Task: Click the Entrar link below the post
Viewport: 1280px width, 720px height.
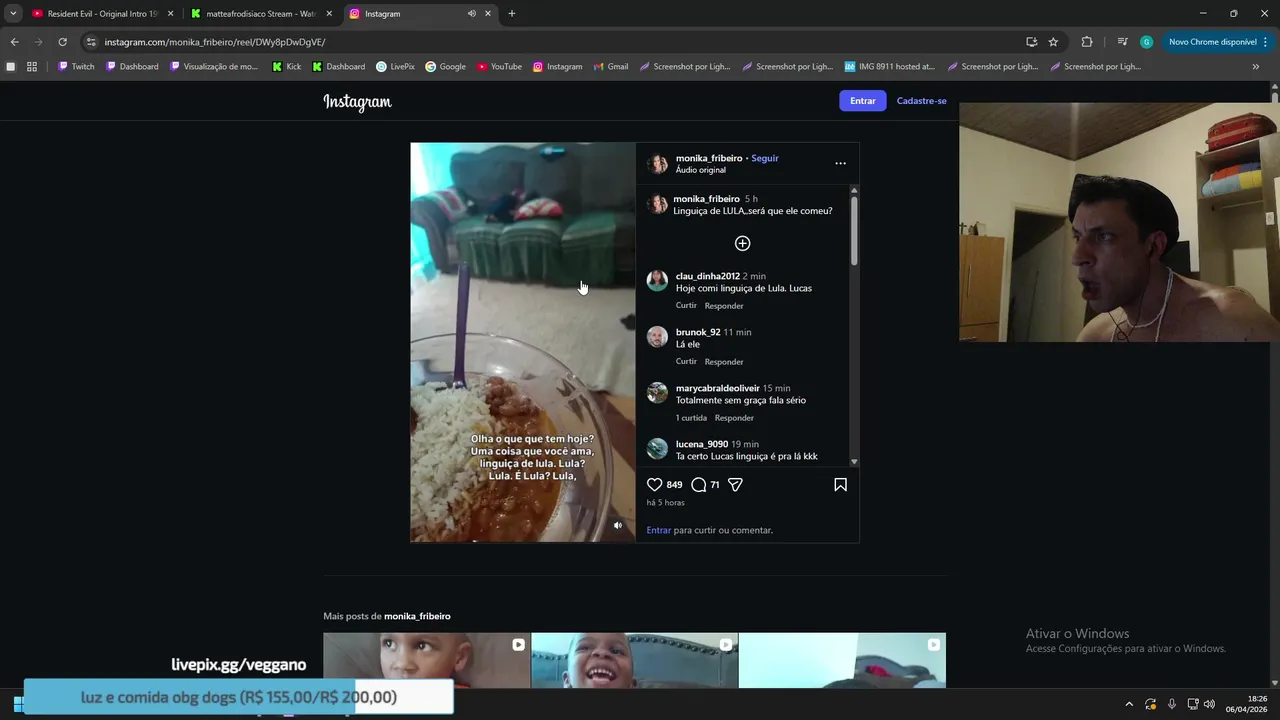Action: (x=659, y=530)
